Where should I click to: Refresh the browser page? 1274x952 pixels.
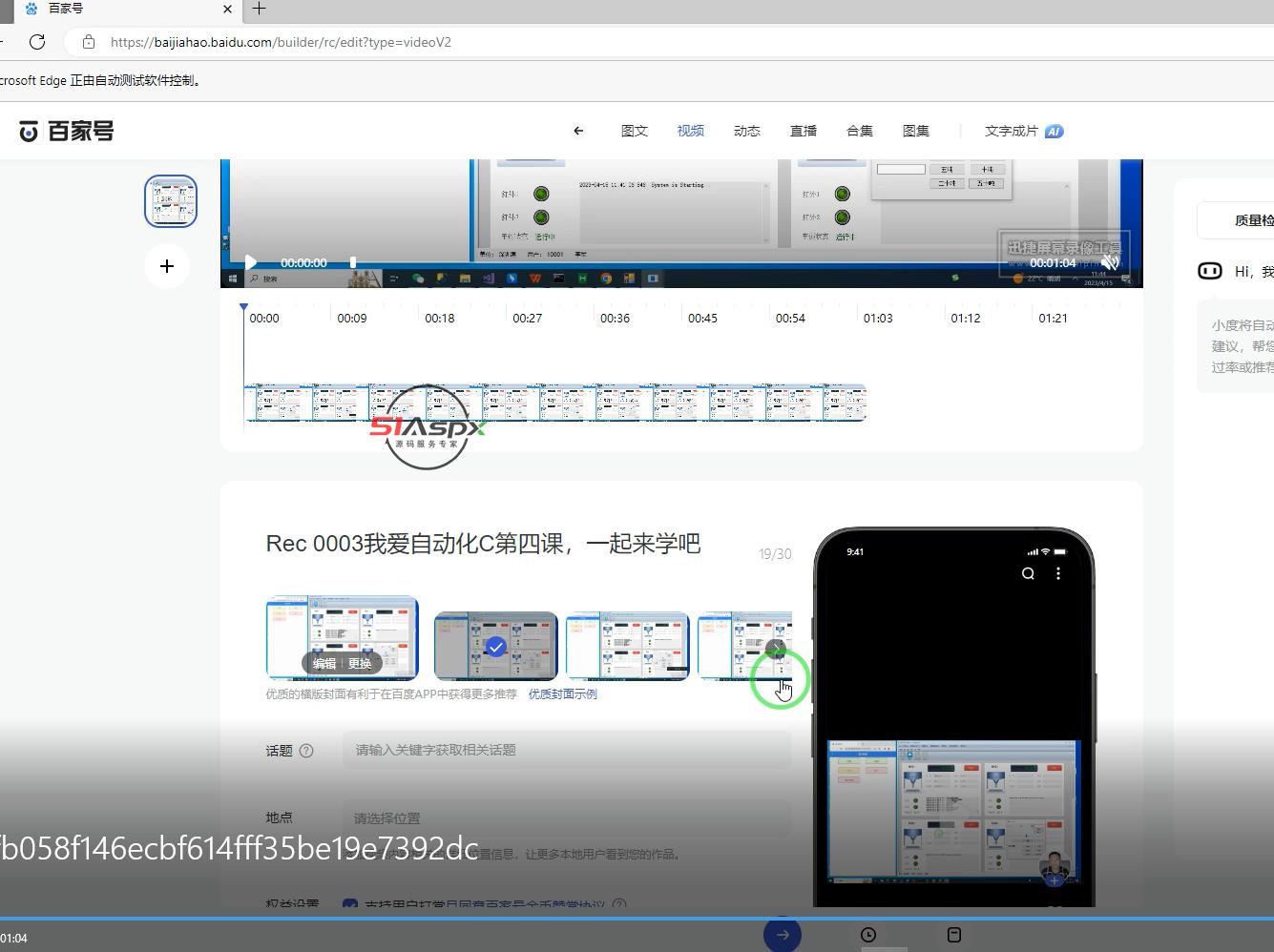pyautogui.click(x=37, y=42)
